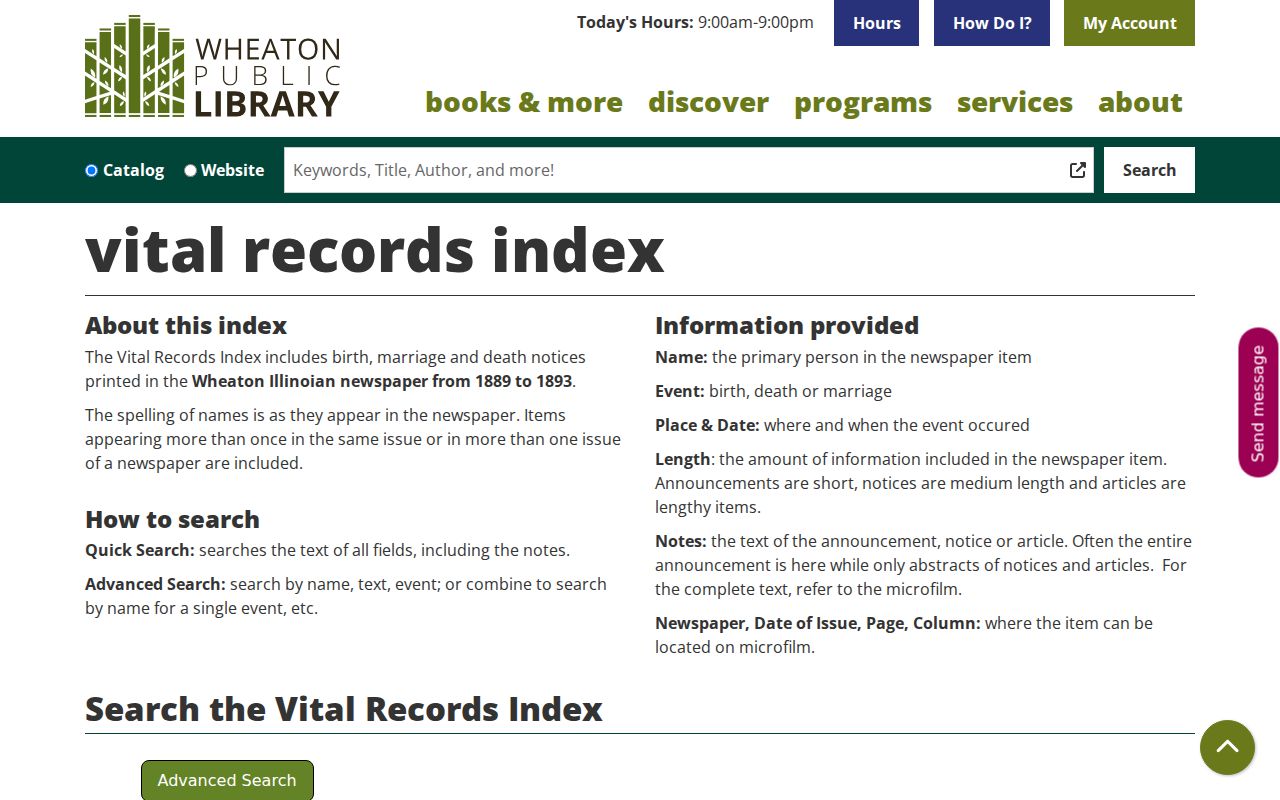Click the 'Event:' label under Information provided
This screenshot has width=1280, height=800.
click(x=680, y=391)
